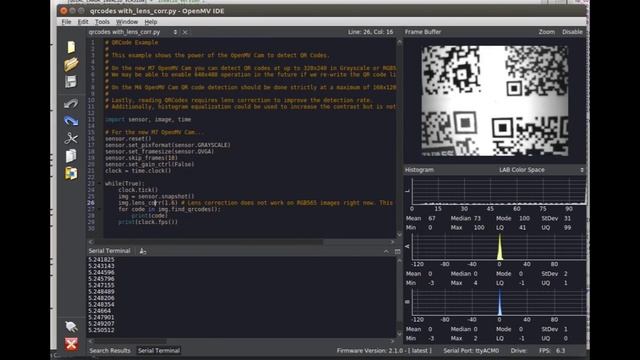
Task: Toggle fold marker at while(True) line
Action: click(x=99, y=184)
